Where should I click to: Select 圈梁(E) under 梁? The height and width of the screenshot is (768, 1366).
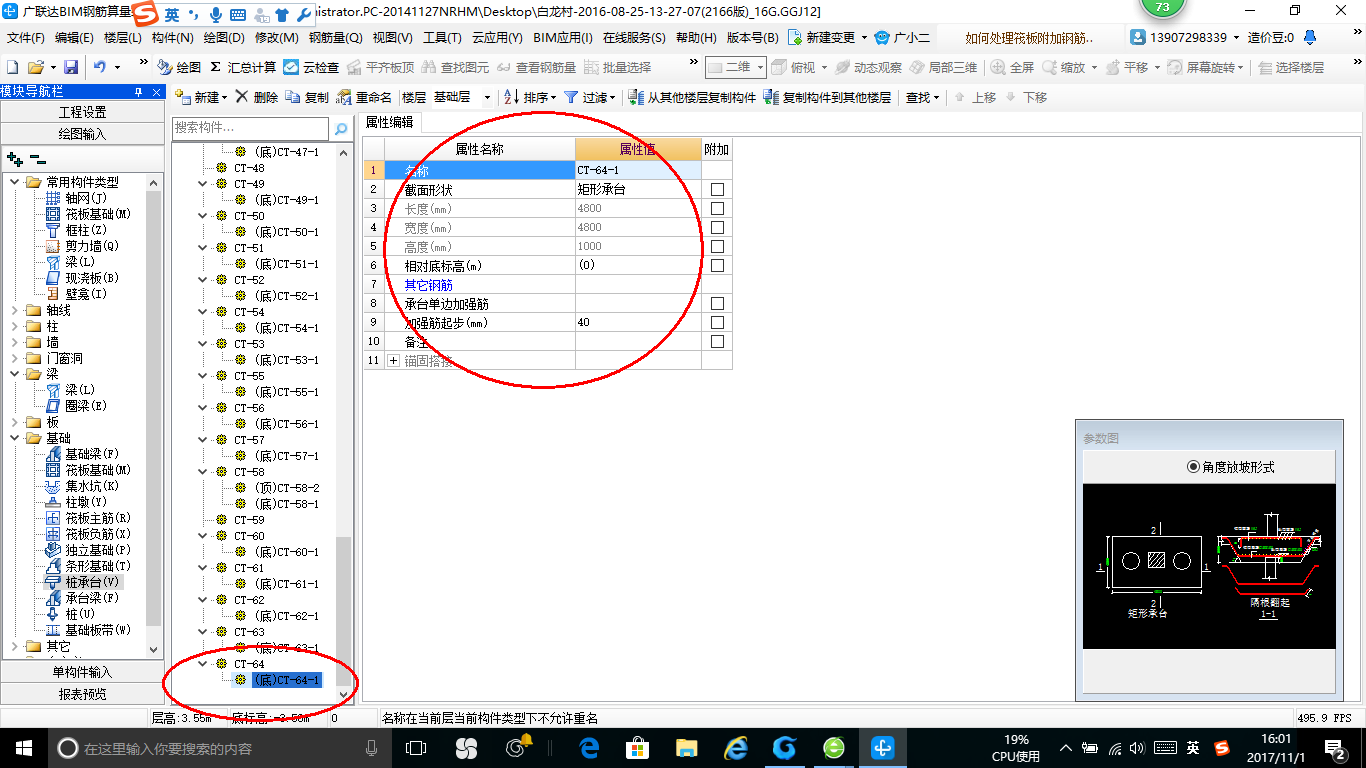click(x=76, y=406)
